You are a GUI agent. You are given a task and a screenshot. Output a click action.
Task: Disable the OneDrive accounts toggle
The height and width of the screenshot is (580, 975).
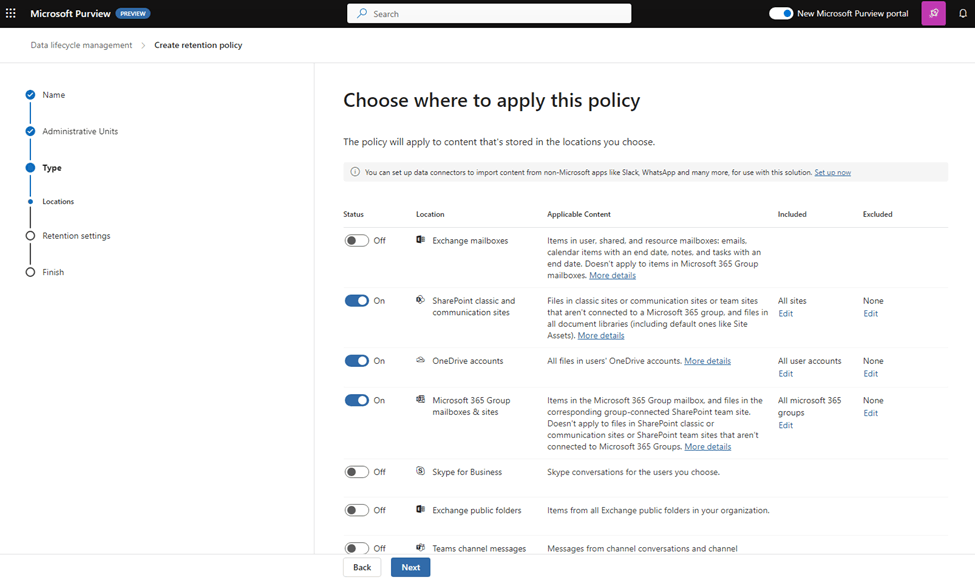pyautogui.click(x=357, y=361)
